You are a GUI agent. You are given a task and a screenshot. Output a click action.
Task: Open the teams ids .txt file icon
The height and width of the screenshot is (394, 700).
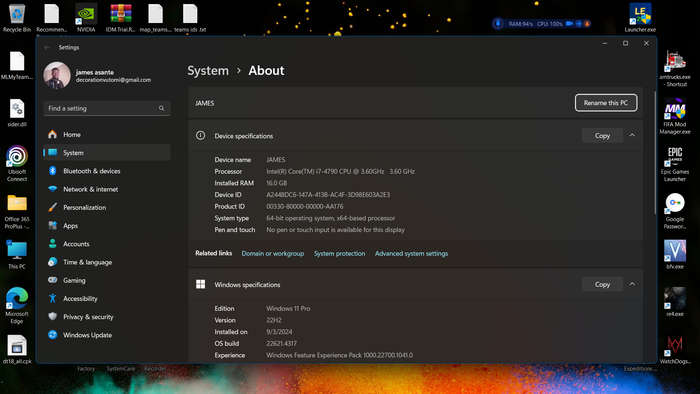(x=190, y=18)
